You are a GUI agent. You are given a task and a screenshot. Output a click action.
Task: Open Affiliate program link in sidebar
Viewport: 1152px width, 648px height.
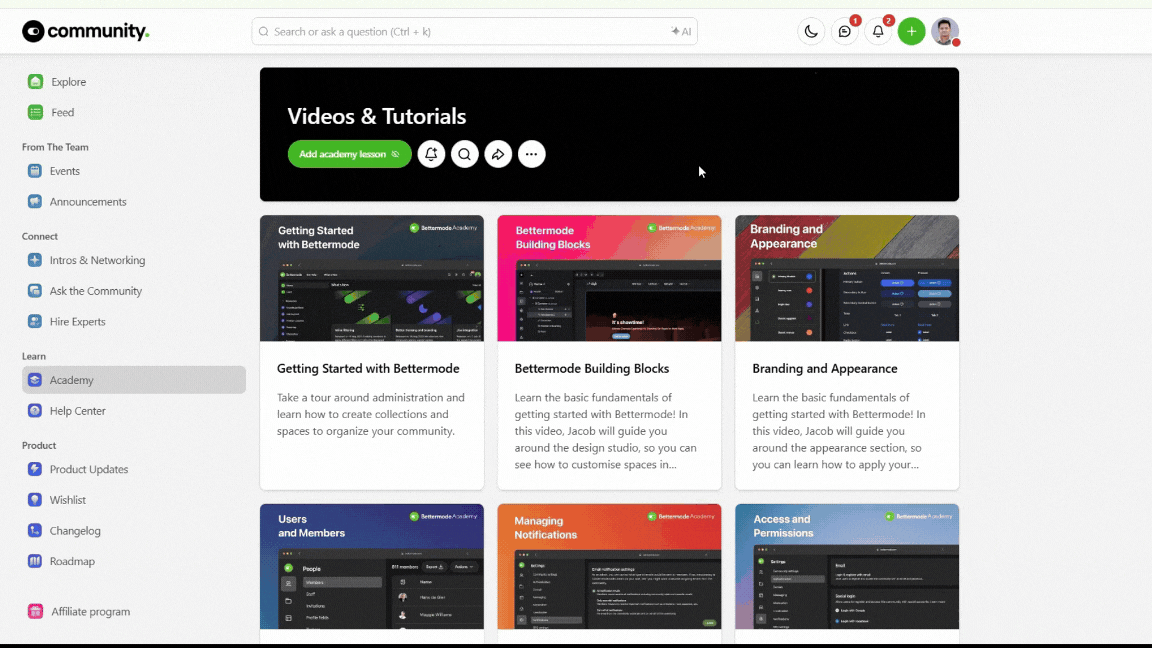[90, 612]
